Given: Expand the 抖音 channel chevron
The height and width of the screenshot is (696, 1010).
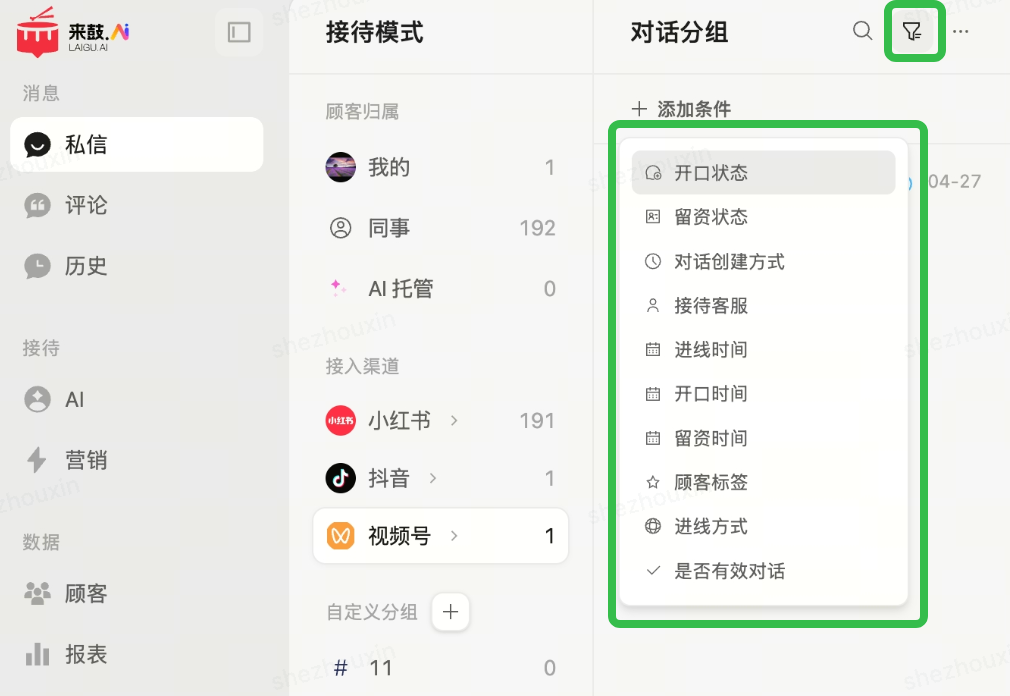Looking at the screenshot, I should [x=433, y=479].
